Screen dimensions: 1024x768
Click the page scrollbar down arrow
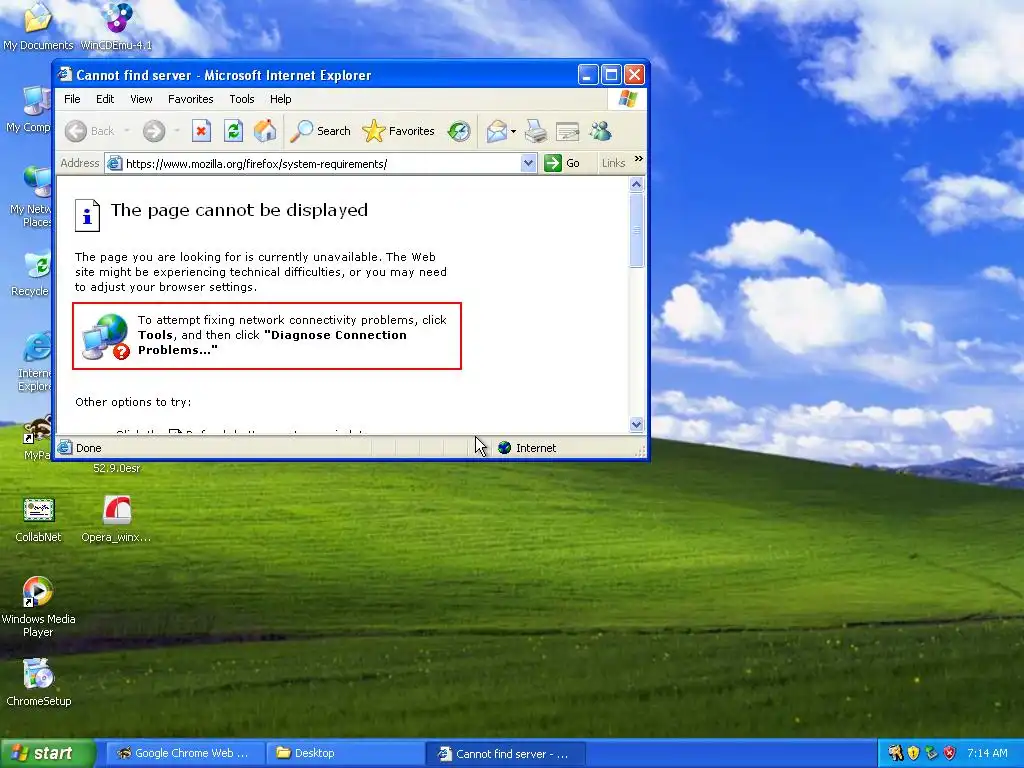637,425
